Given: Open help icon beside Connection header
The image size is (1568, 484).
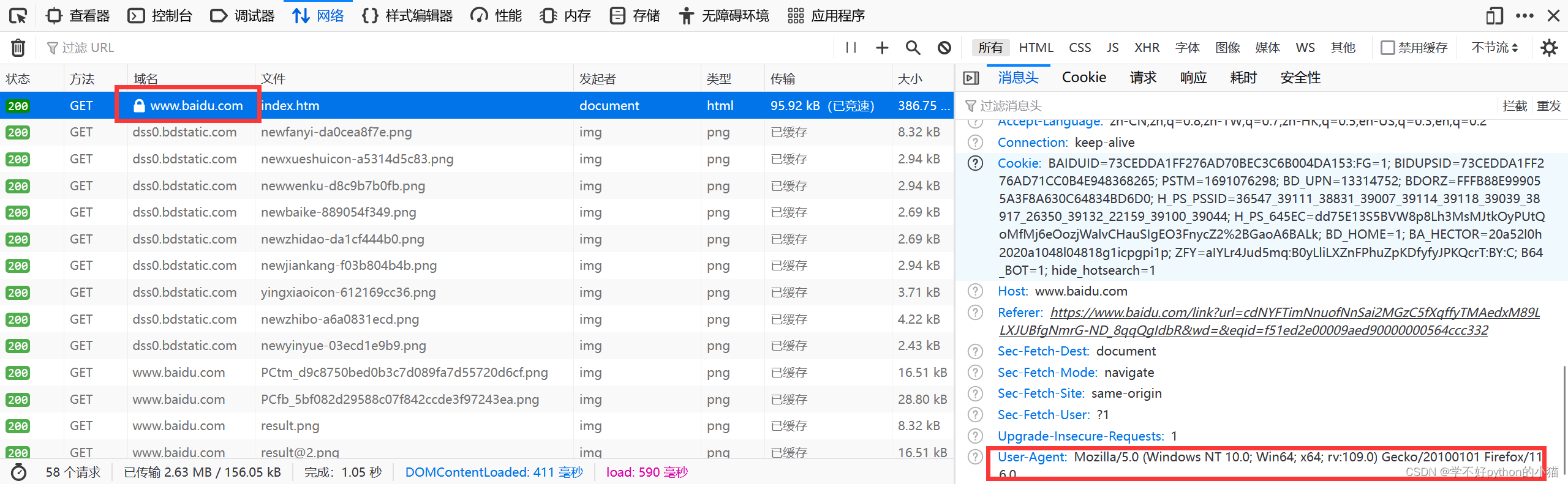Looking at the screenshot, I should point(975,143).
